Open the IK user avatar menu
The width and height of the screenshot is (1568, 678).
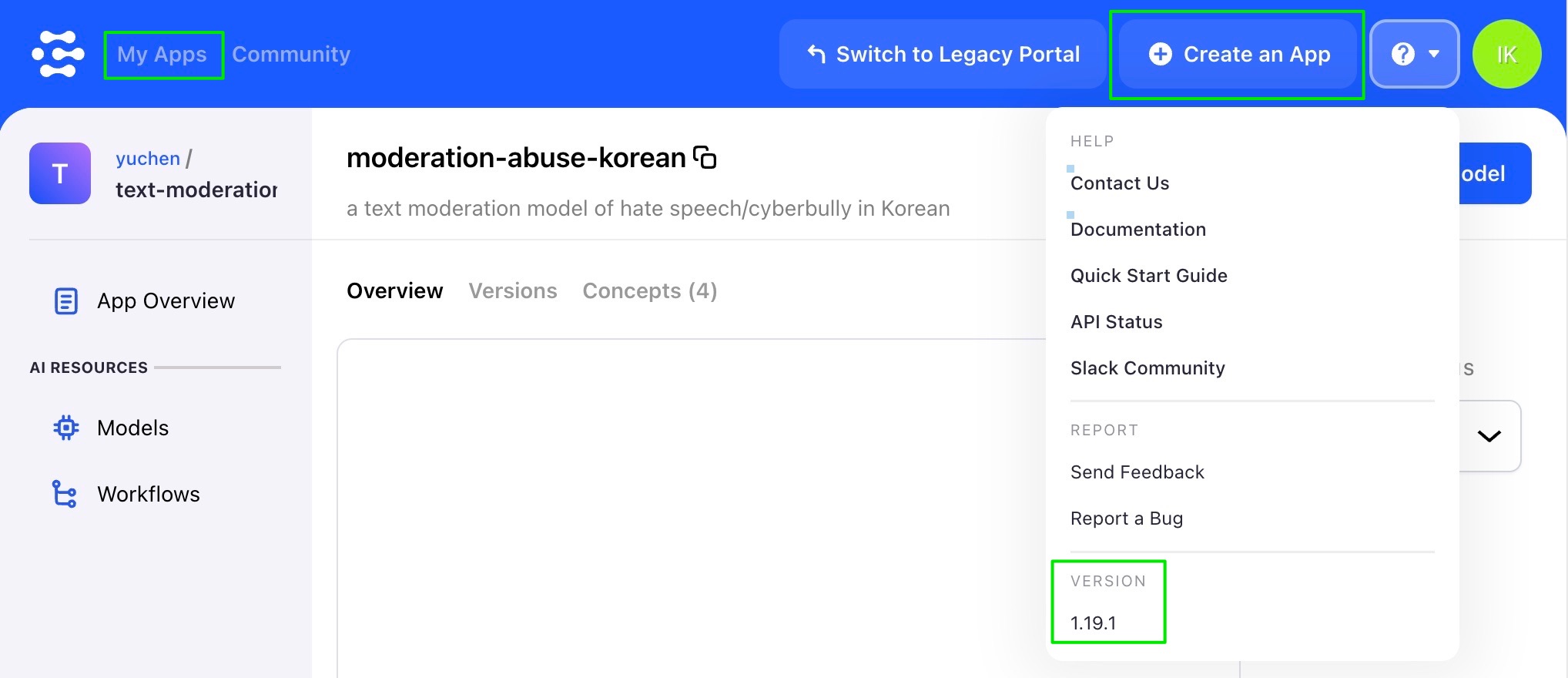pyautogui.click(x=1506, y=54)
